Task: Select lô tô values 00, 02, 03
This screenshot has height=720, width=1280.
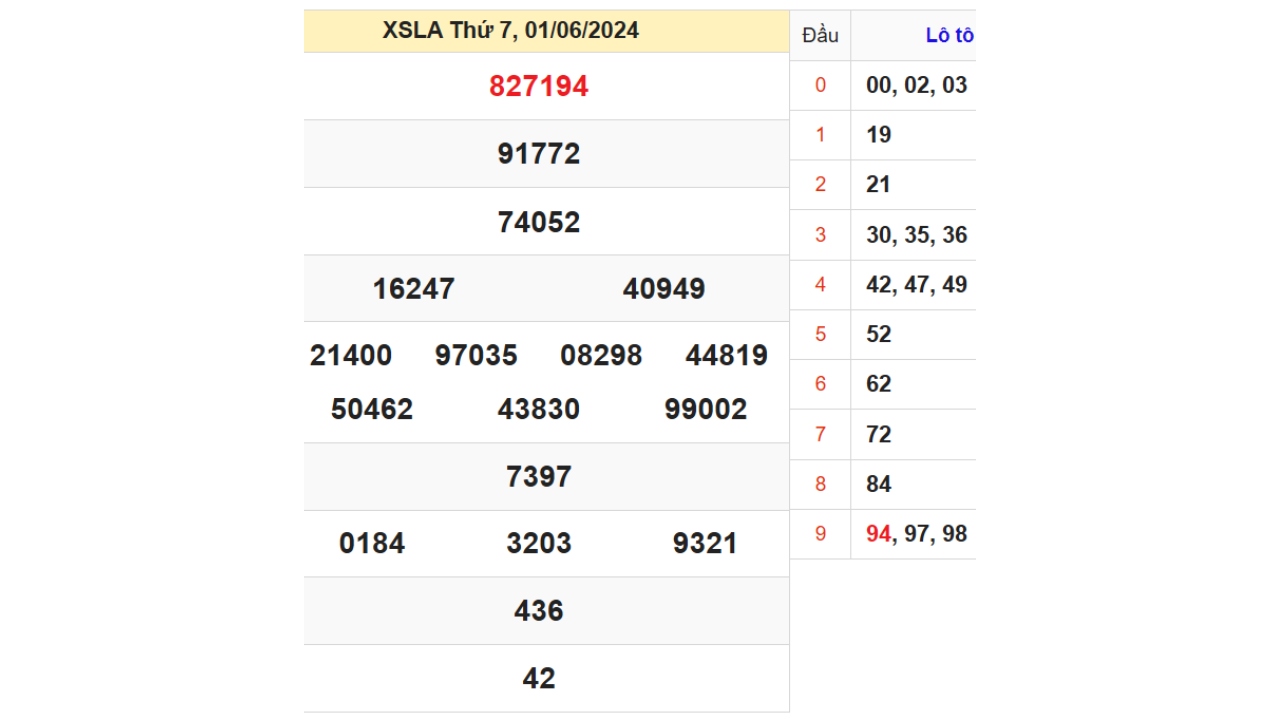Action: 917,85
